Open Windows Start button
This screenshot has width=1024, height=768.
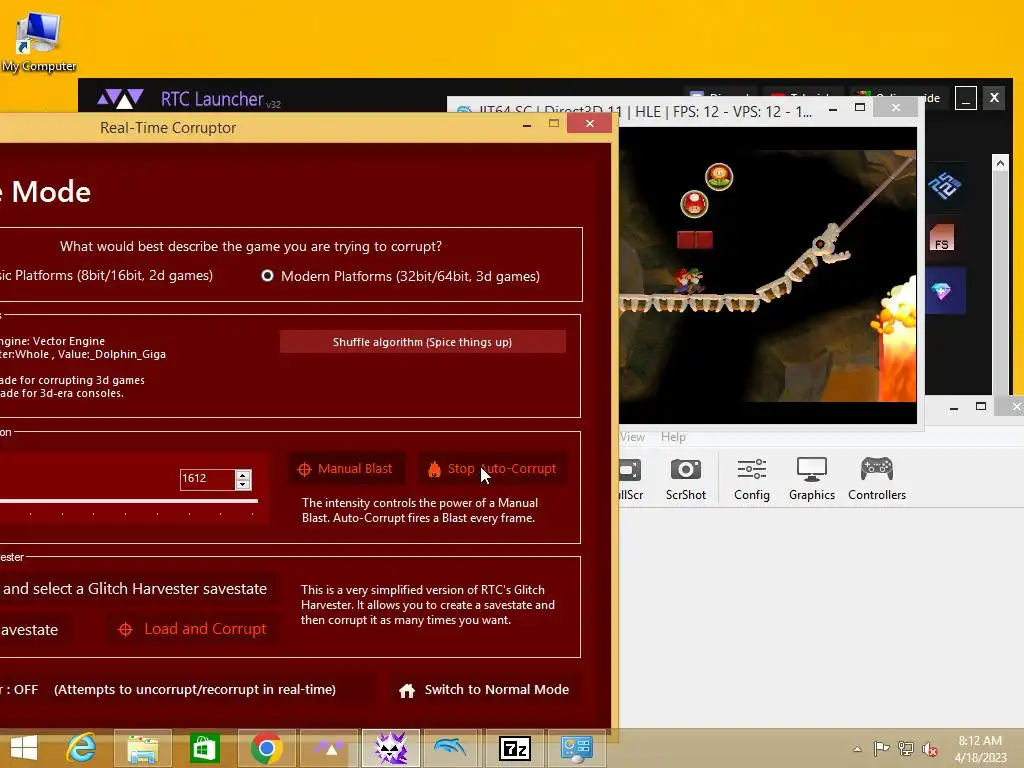[x=24, y=748]
